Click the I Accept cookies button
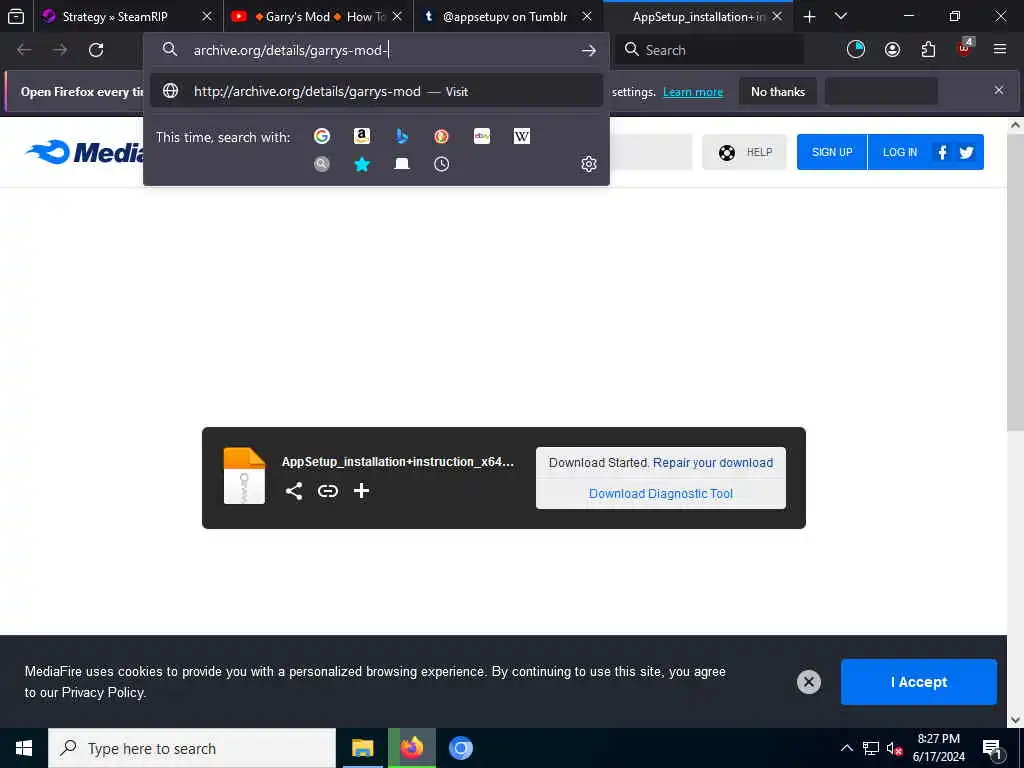This screenshot has height=768, width=1024. pos(919,682)
